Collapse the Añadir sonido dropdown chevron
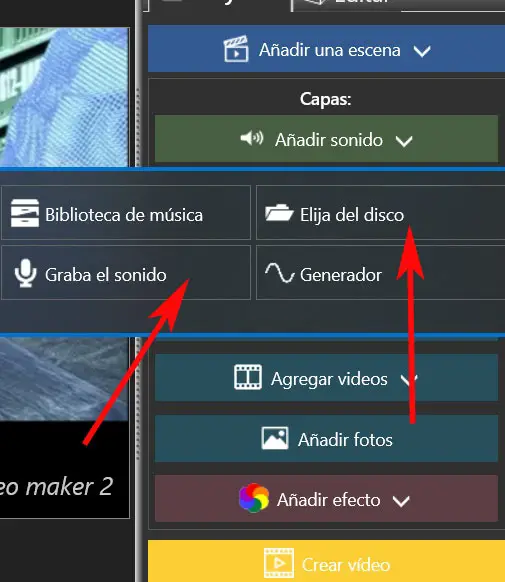 (404, 141)
